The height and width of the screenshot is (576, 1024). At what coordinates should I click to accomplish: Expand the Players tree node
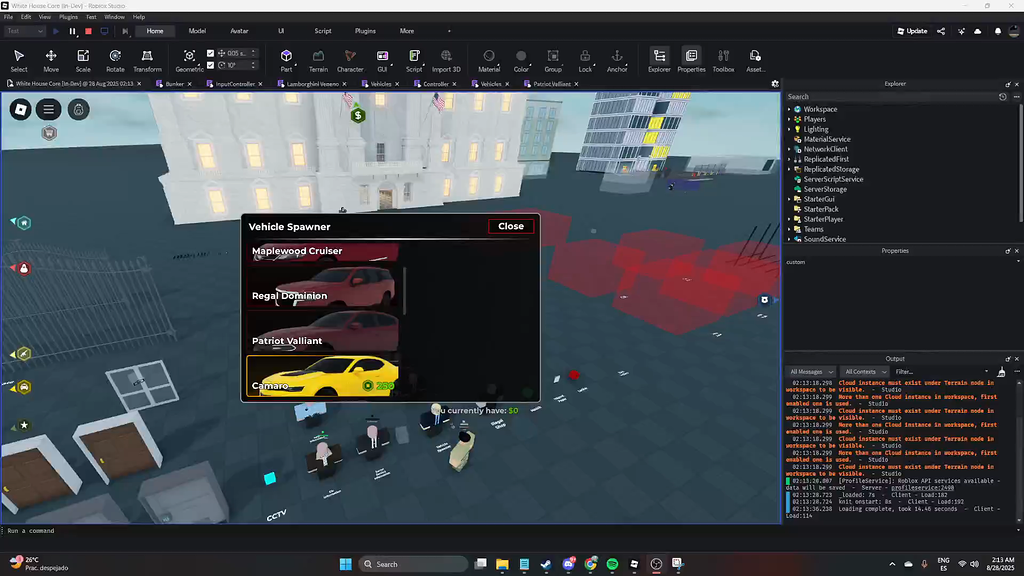click(789, 119)
